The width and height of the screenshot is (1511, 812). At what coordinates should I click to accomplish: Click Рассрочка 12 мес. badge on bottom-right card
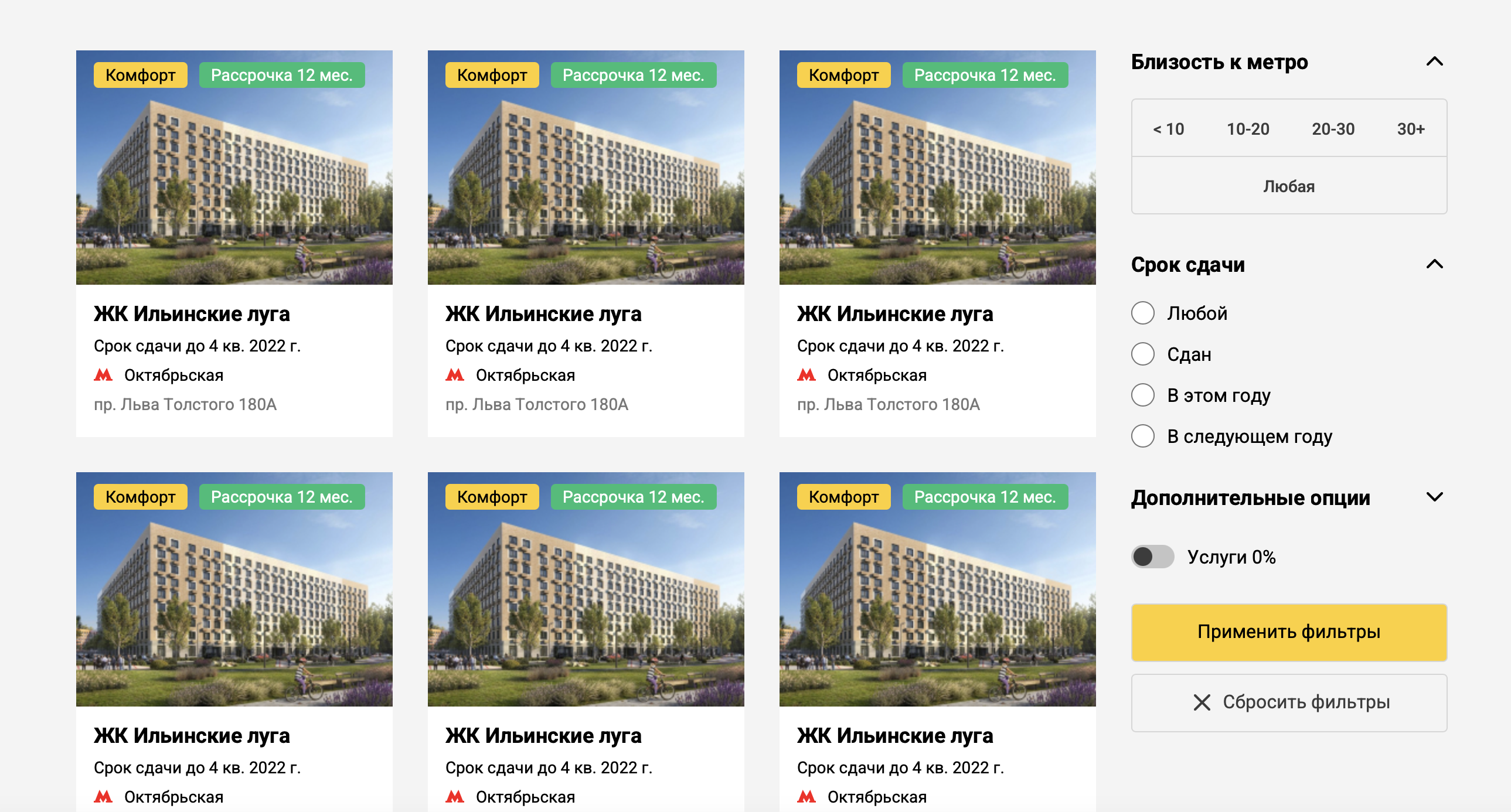[985, 497]
